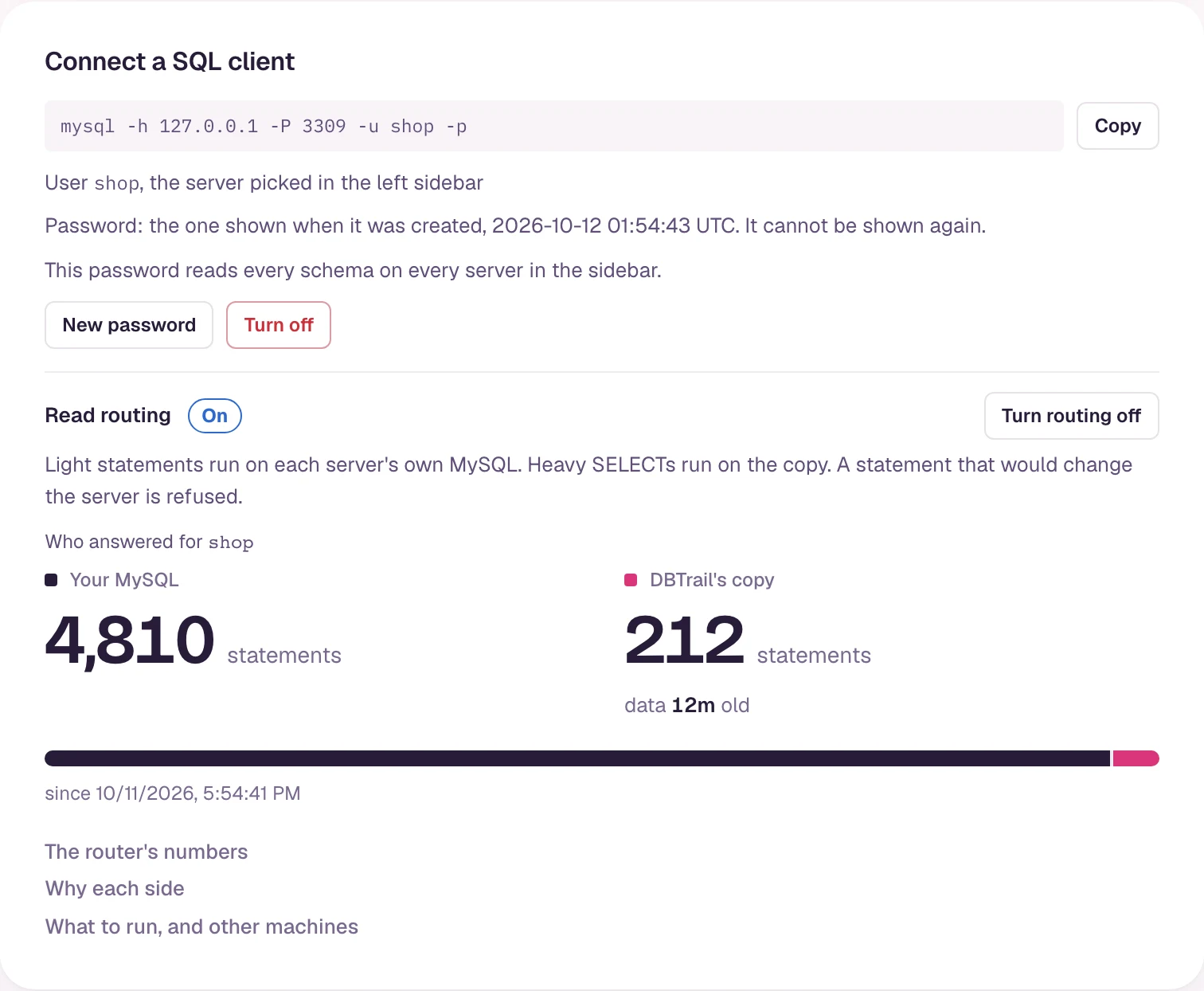Click the pink DBTrail's copy bar segment
Image resolution: width=1204 pixels, height=991 pixels.
[x=1136, y=758]
